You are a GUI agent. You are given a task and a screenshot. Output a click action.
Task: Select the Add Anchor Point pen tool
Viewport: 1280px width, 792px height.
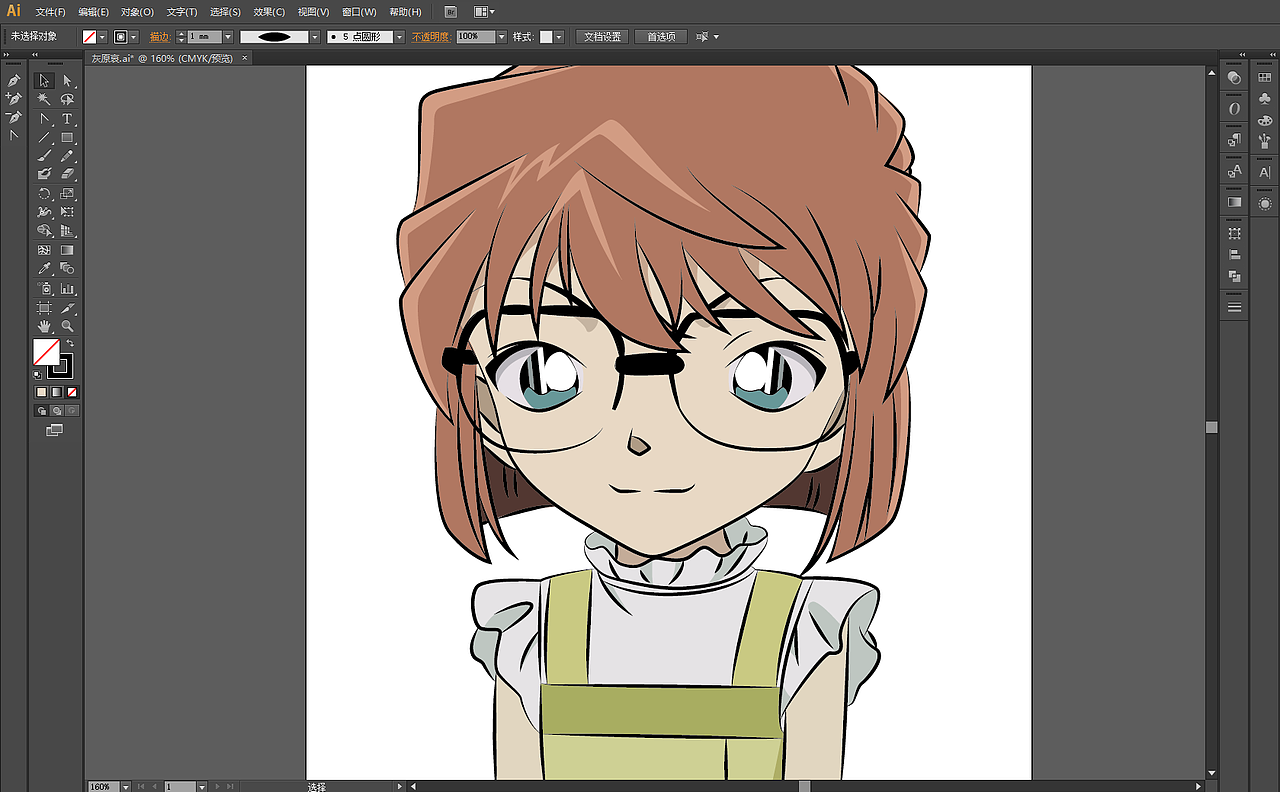(x=14, y=99)
